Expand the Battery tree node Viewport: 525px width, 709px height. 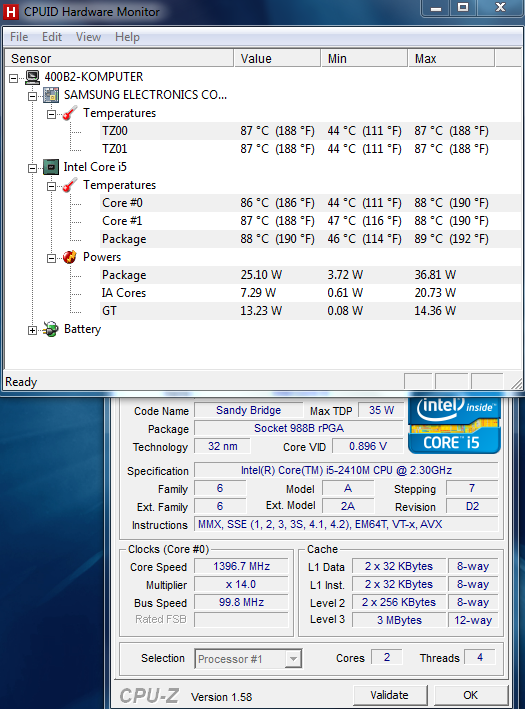point(32,331)
